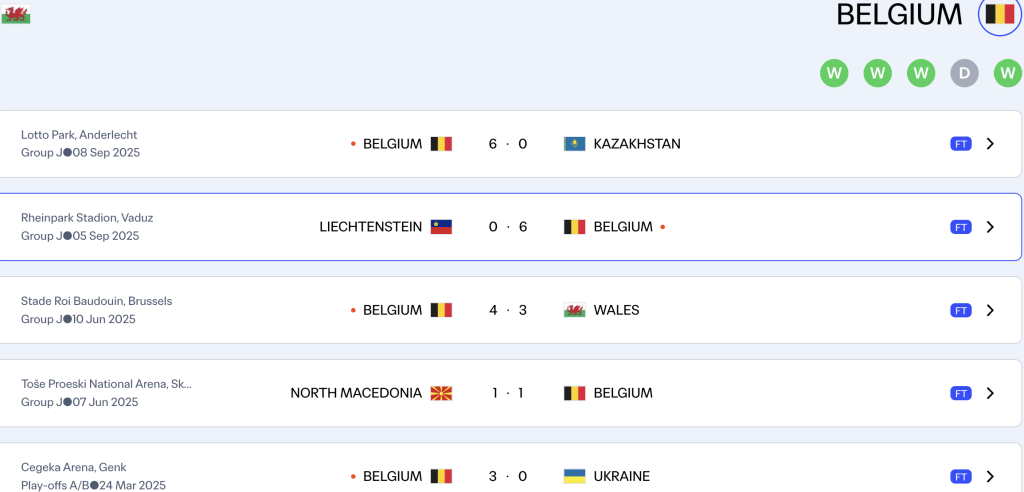Image resolution: width=1024 pixels, height=492 pixels.
Task: Click the 4 · 3 score against Wales
Action: [x=507, y=310]
